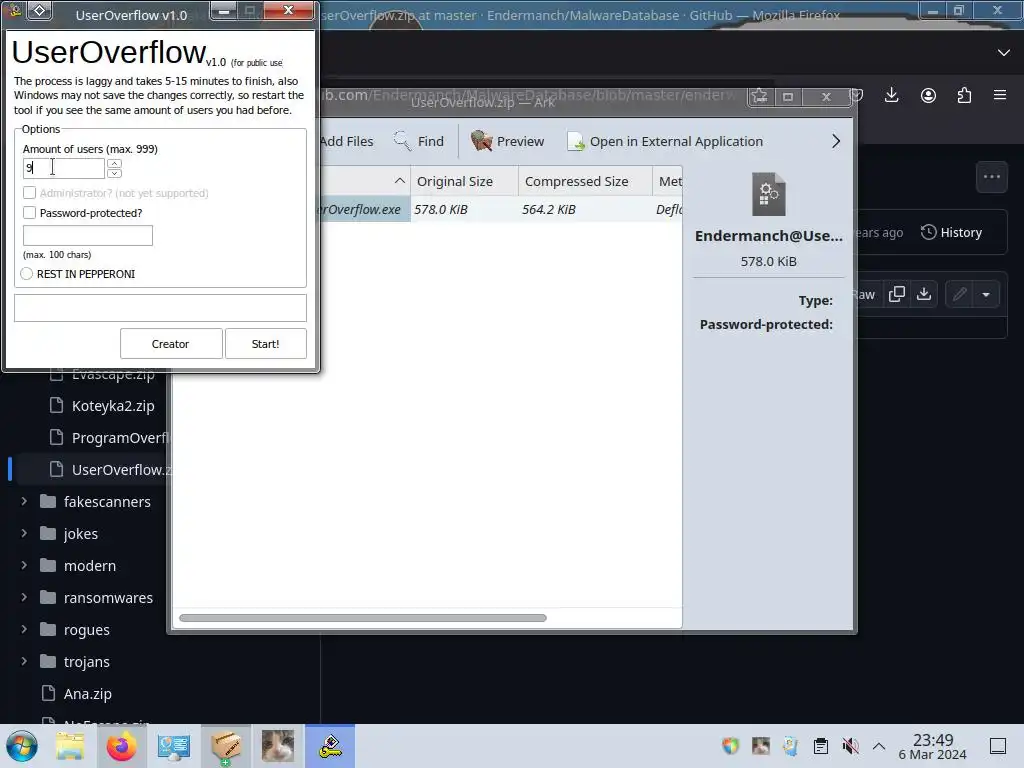
Task: Click the empty status box above Creator button
Action: click(160, 308)
